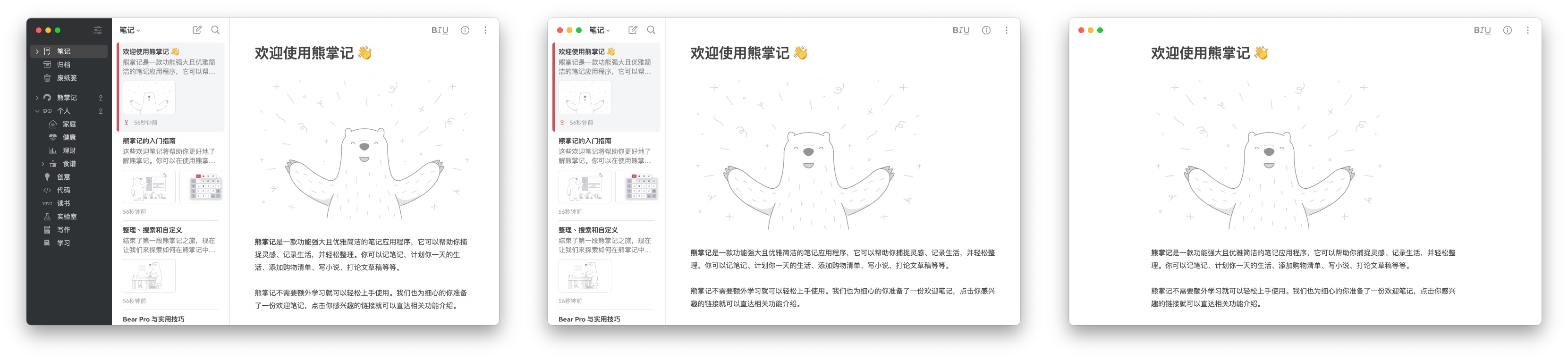Image resolution: width=1568 pixels, height=360 pixels.
Task: Open sidebar preferences sliders icon in dark sidebar
Action: pos(97,30)
